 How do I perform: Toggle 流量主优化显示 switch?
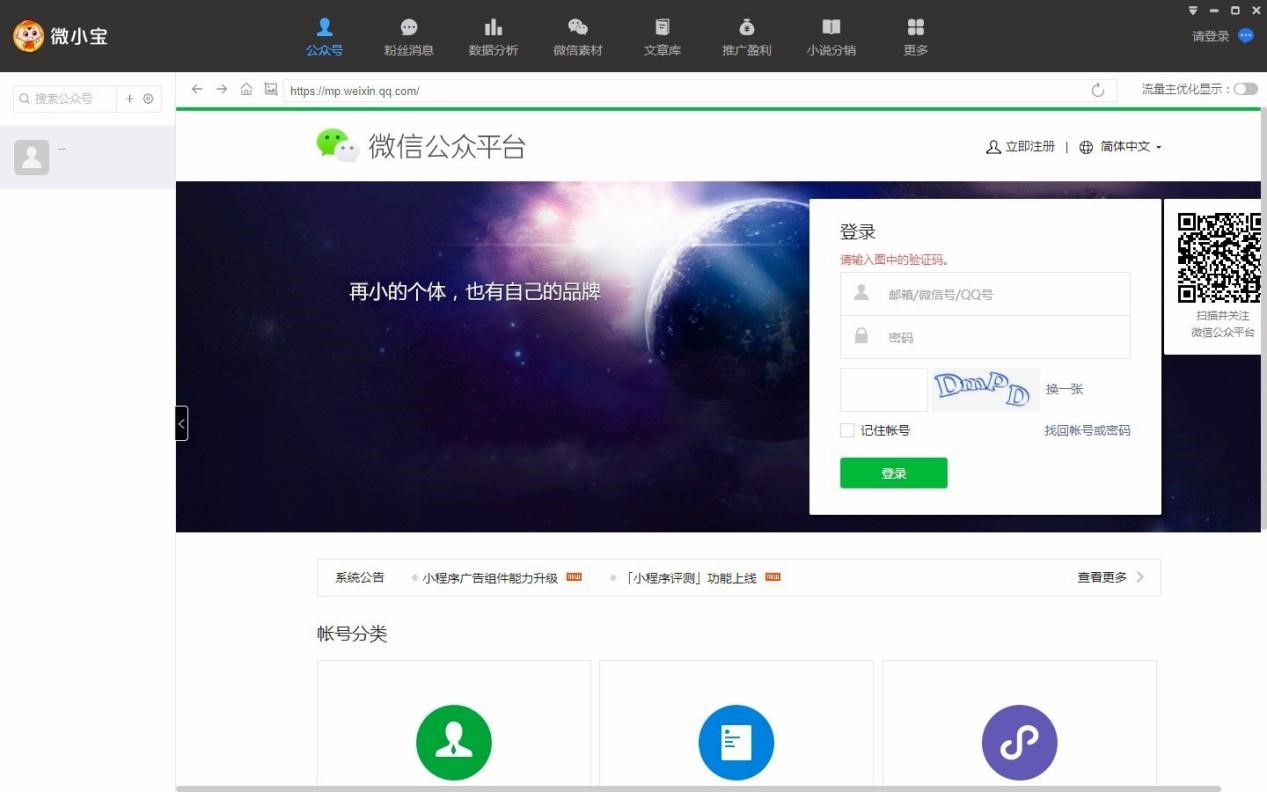pyautogui.click(x=1246, y=89)
